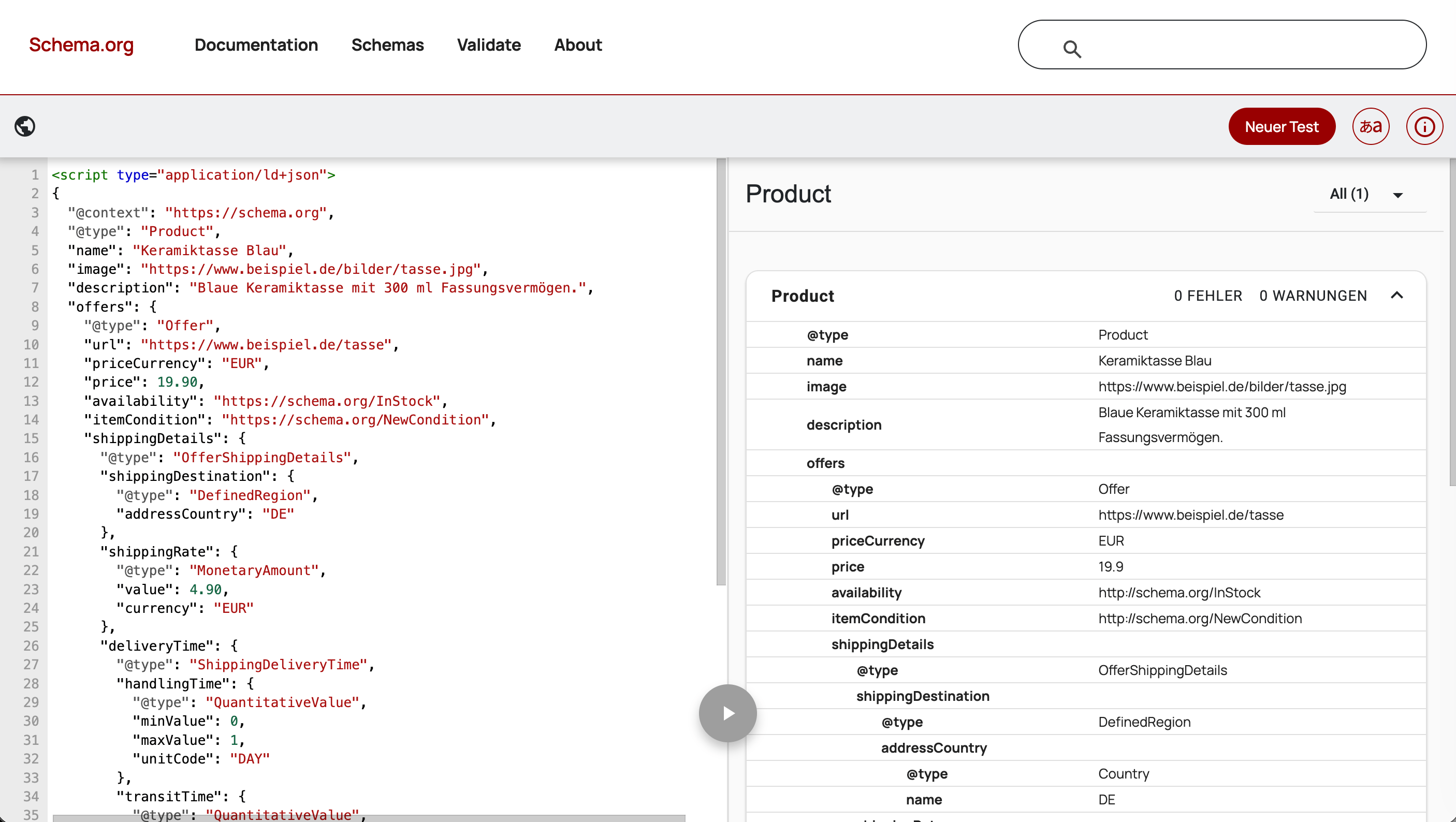Open the language selector icon
Viewport: 1456px width, 822px height.
point(1371,126)
